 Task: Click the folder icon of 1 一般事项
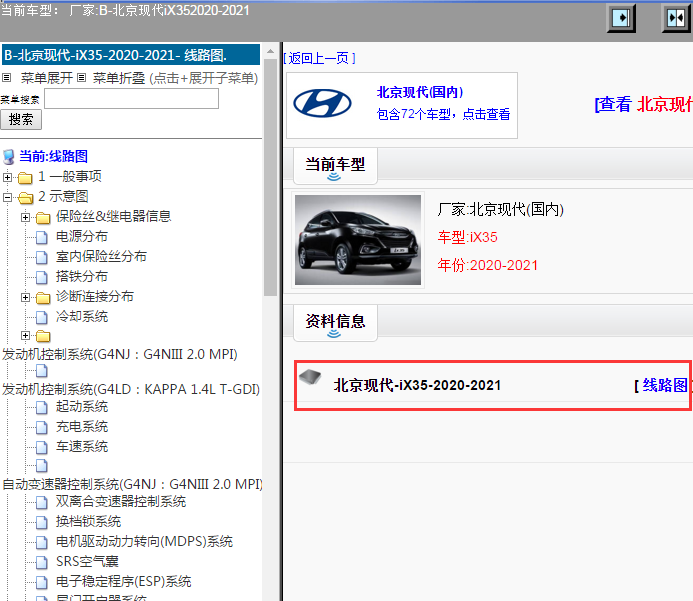click(25, 178)
